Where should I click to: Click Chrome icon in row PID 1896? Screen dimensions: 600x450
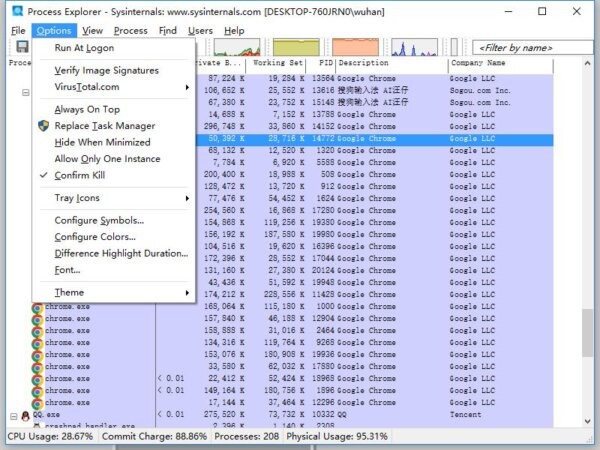point(37,391)
